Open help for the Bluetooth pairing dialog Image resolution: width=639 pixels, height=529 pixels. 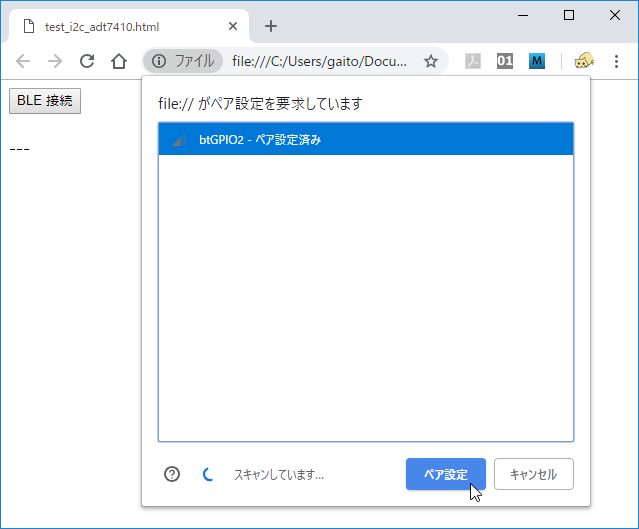pos(172,474)
